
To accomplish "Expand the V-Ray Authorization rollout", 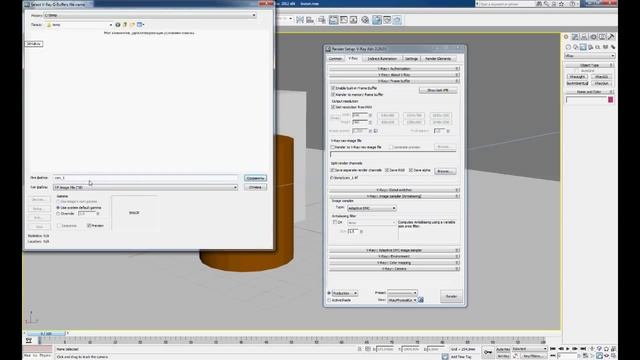I will pos(394,69).
